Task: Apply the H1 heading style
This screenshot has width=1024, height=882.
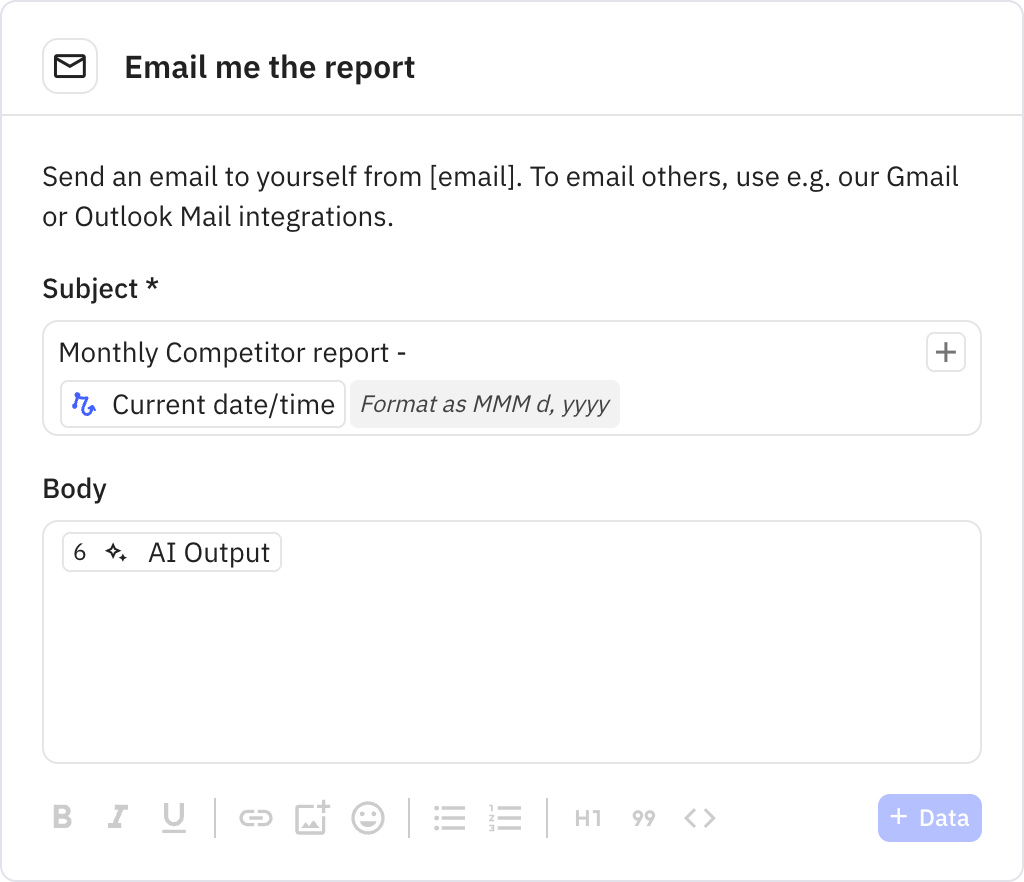Action: pyautogui.click(x=587, y=818)
